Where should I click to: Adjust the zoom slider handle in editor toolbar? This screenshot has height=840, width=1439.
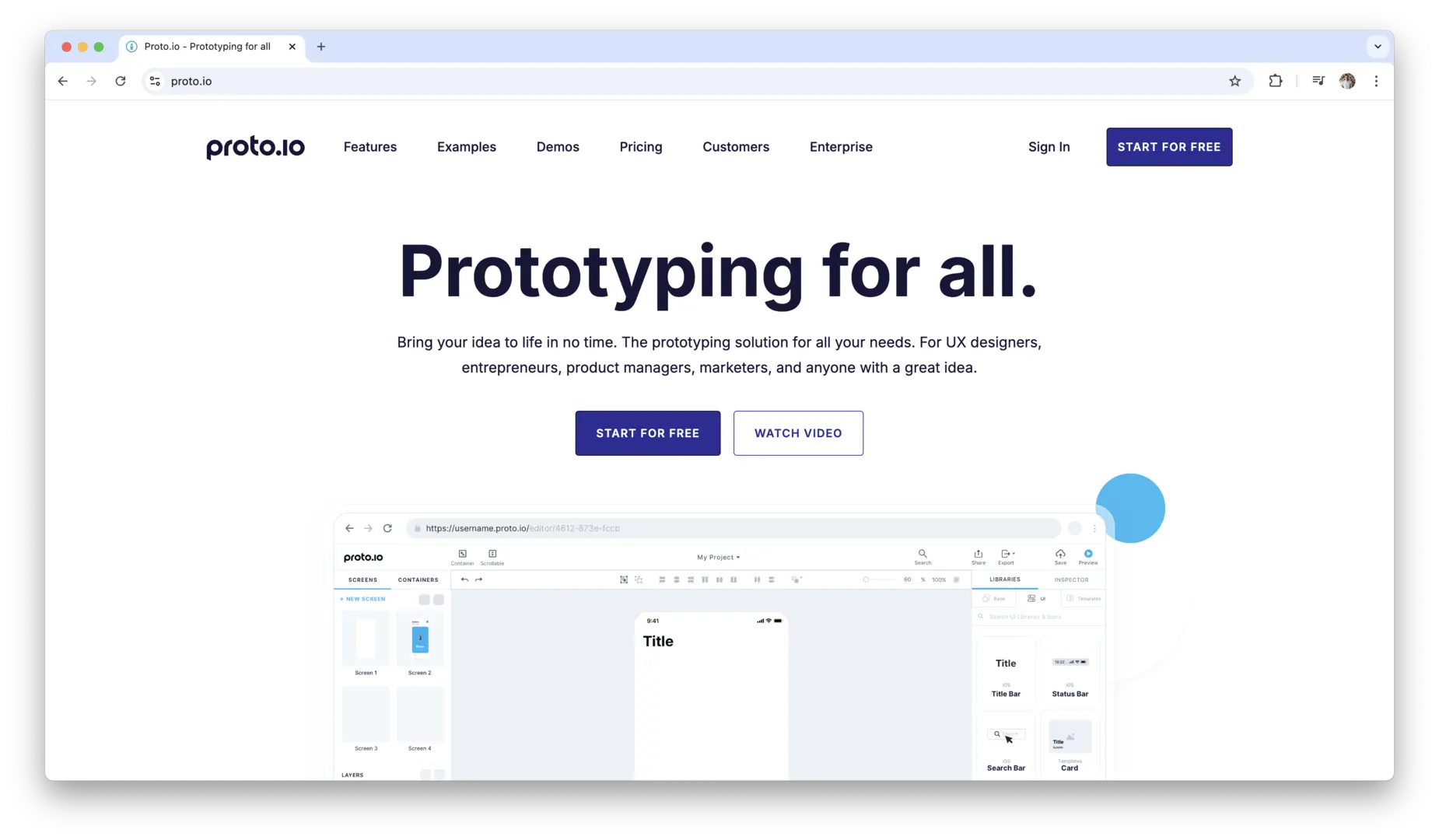866,579
